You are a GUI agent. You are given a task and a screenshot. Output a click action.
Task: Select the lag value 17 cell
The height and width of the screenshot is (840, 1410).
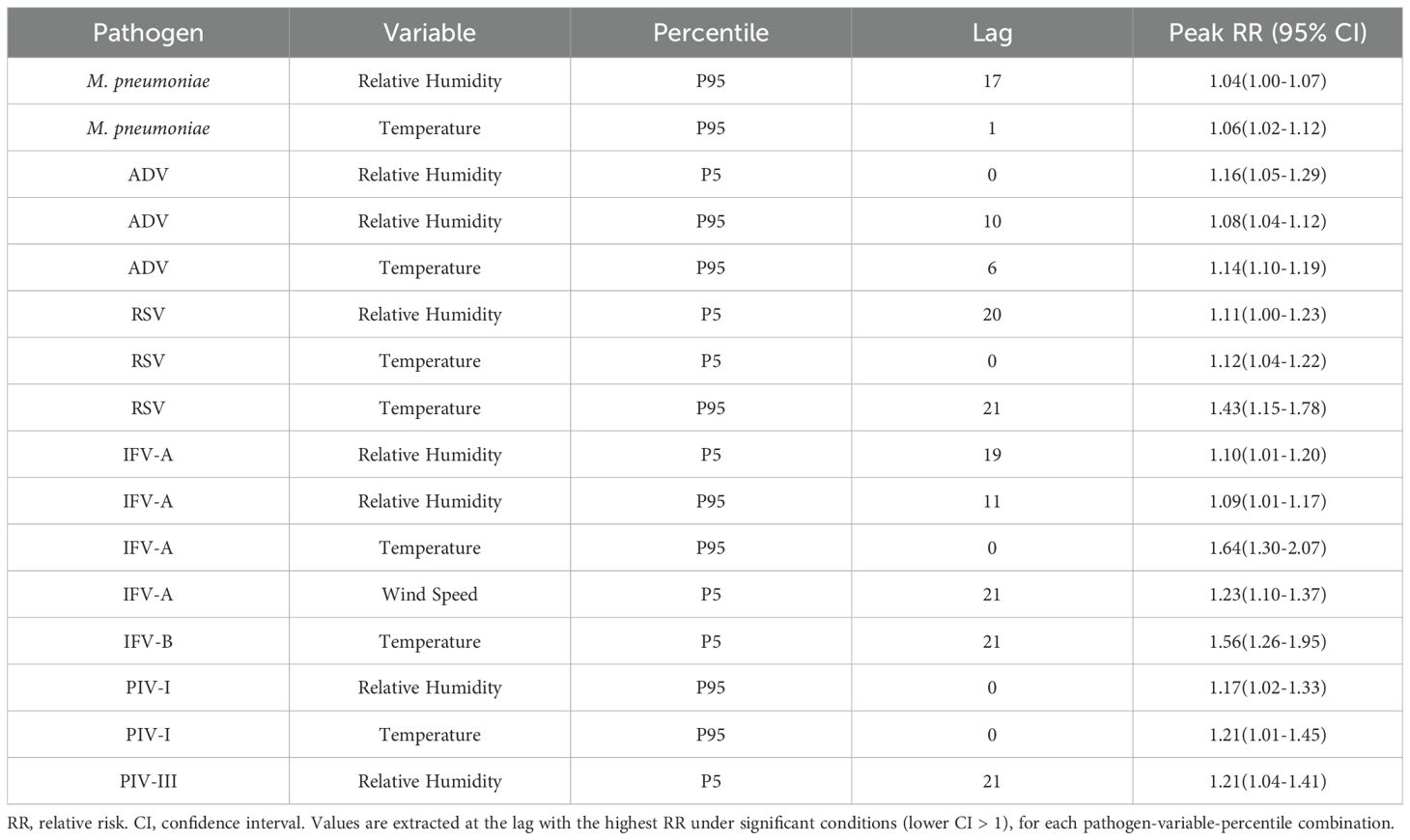pyautogui.click(x=992, y=81)
